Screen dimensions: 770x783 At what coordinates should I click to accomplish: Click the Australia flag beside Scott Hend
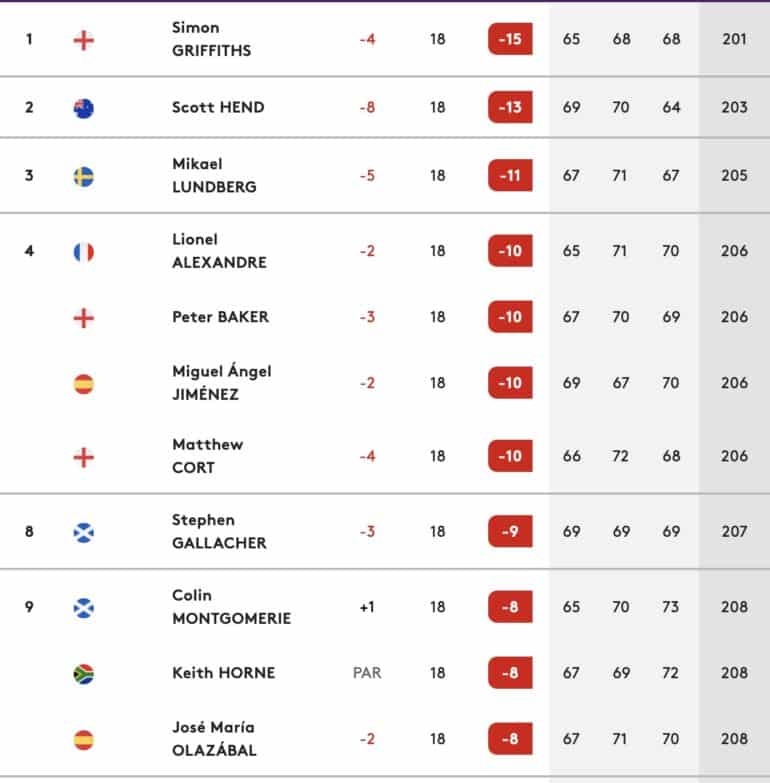(83, 108)
